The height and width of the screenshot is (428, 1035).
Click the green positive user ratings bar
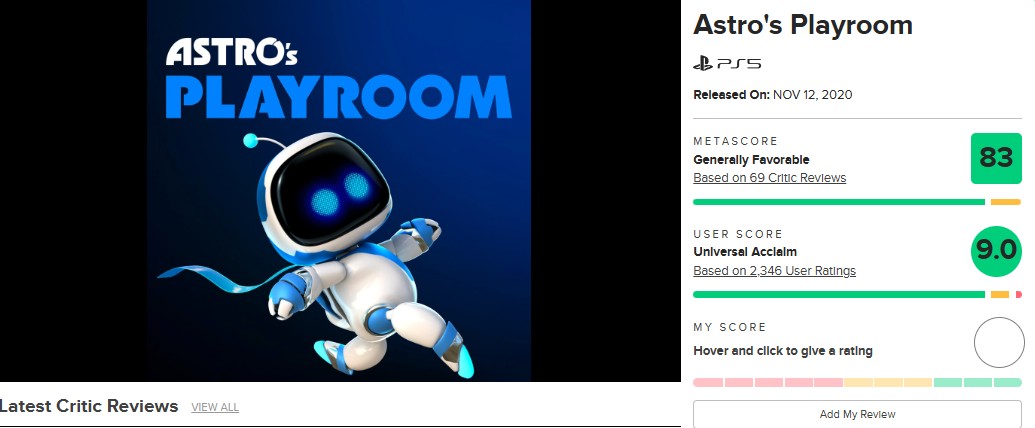(839, 295)
